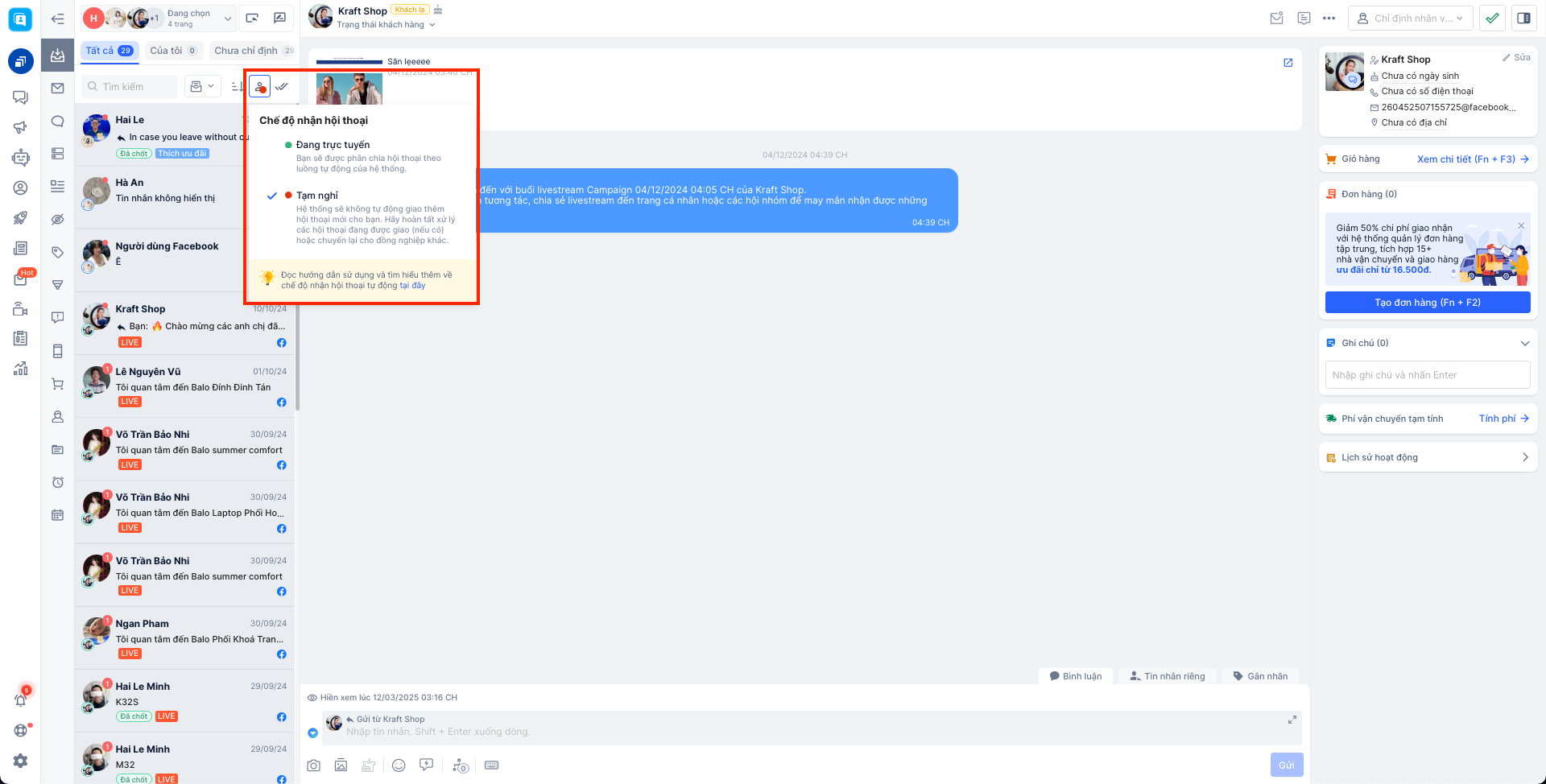The height and width of the screenshot is (784, 1546).
Task: Open conversation in new window icon
Action: (x=1288, y=63)
